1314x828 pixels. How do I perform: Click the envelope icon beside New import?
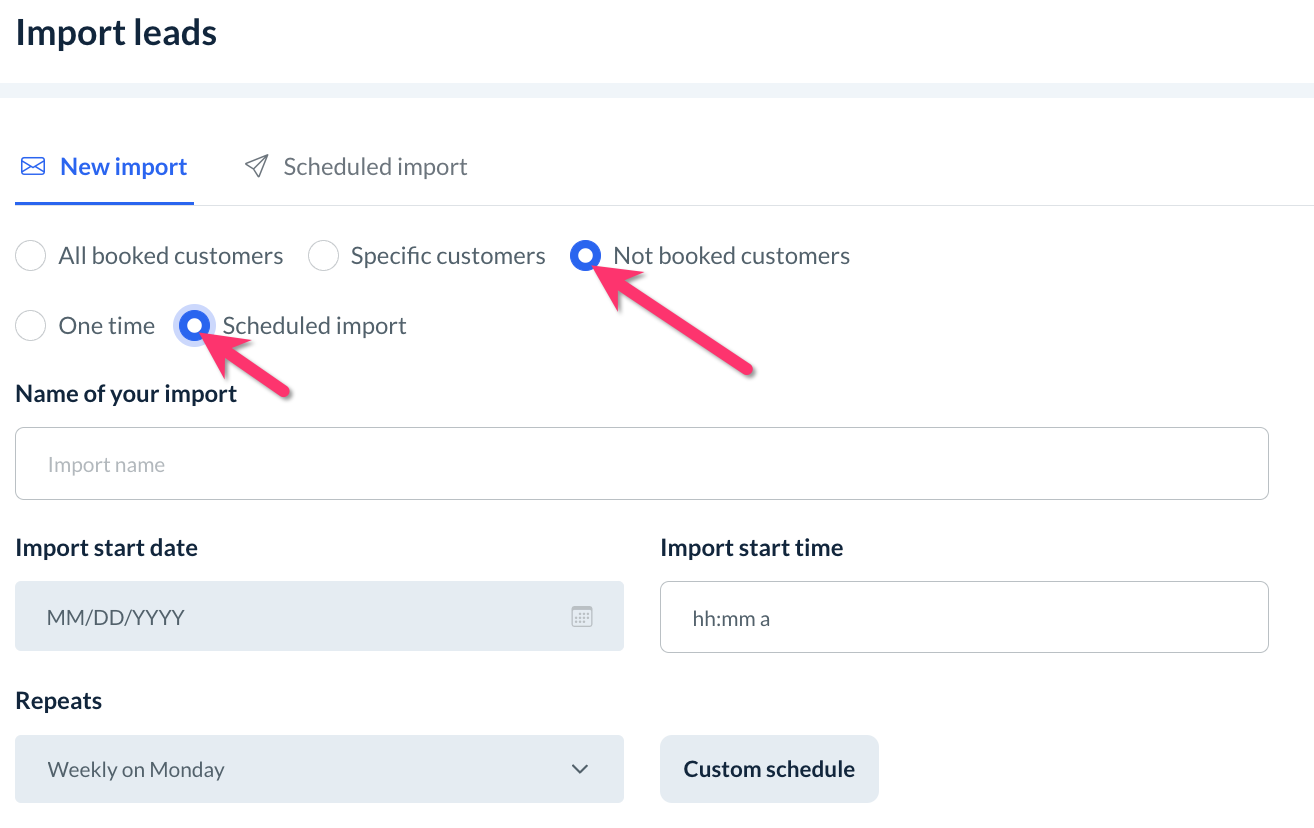point(33,167)
